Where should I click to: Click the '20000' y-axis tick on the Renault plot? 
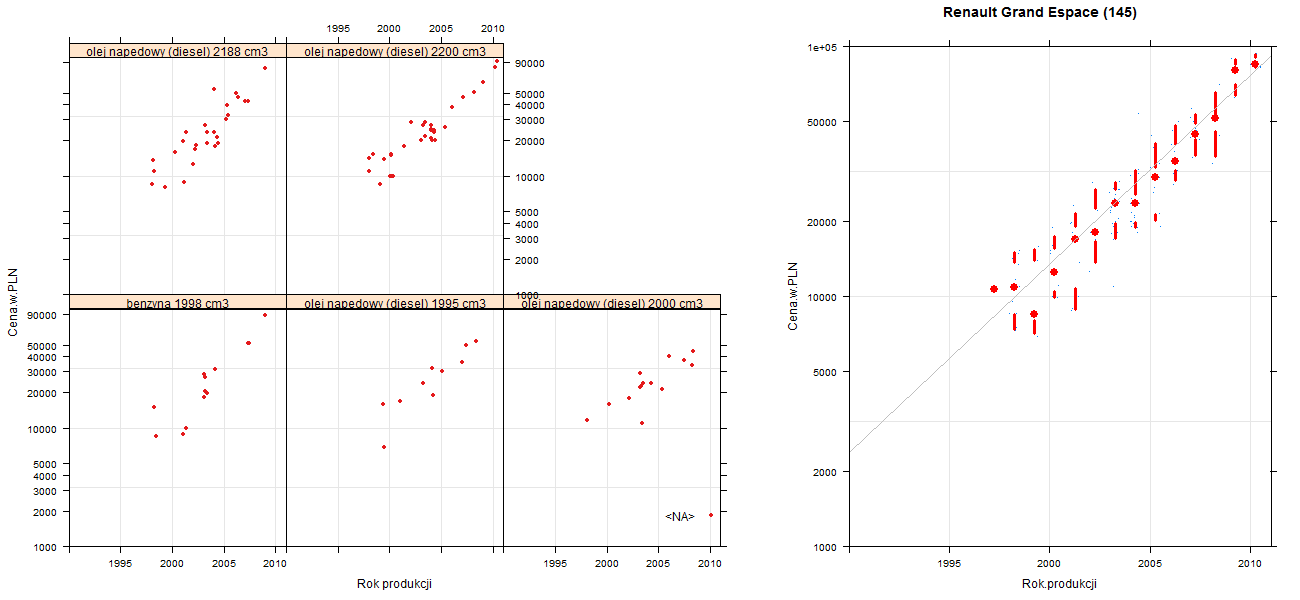point(824,221)
